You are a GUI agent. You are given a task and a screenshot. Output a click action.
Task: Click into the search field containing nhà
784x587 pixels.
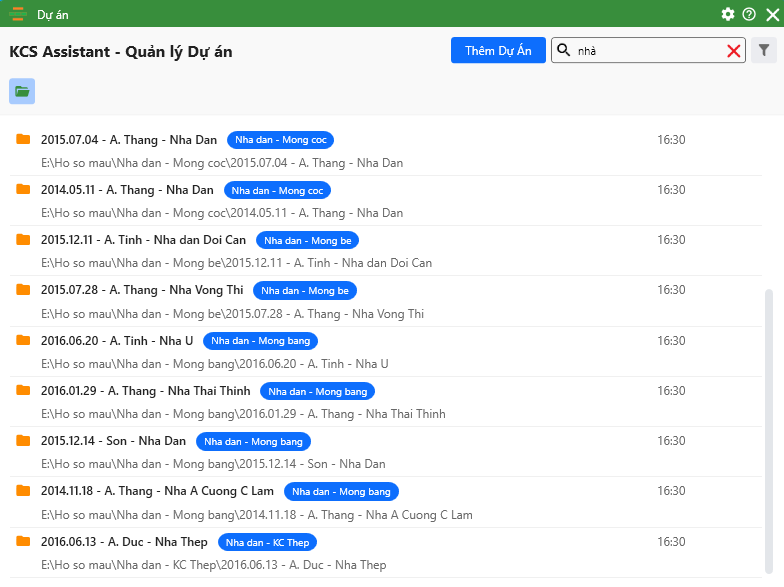click(645, 51)
